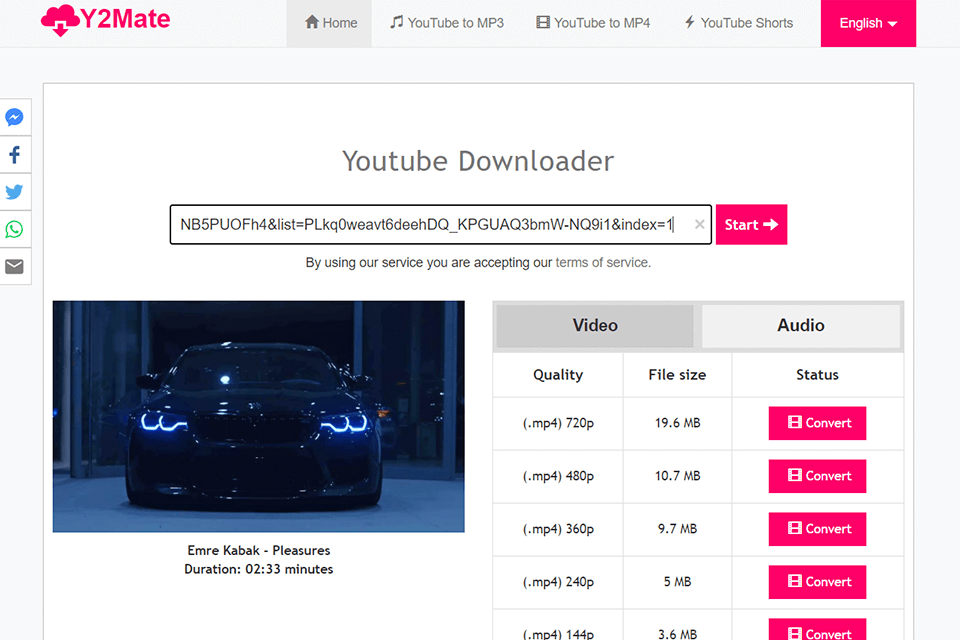Open YouTube Shorts page
The height and width of the screenshot is (640, 960).
tap(738, 23)
